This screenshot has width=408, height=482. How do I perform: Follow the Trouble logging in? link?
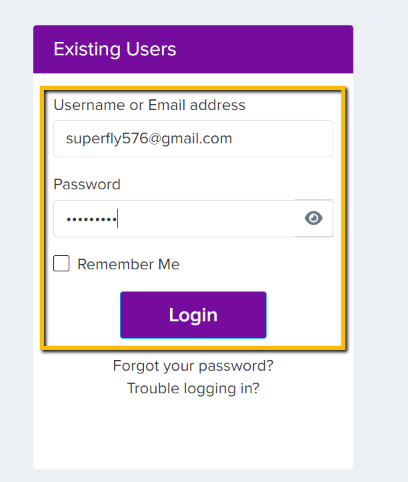tap(193, 388)
